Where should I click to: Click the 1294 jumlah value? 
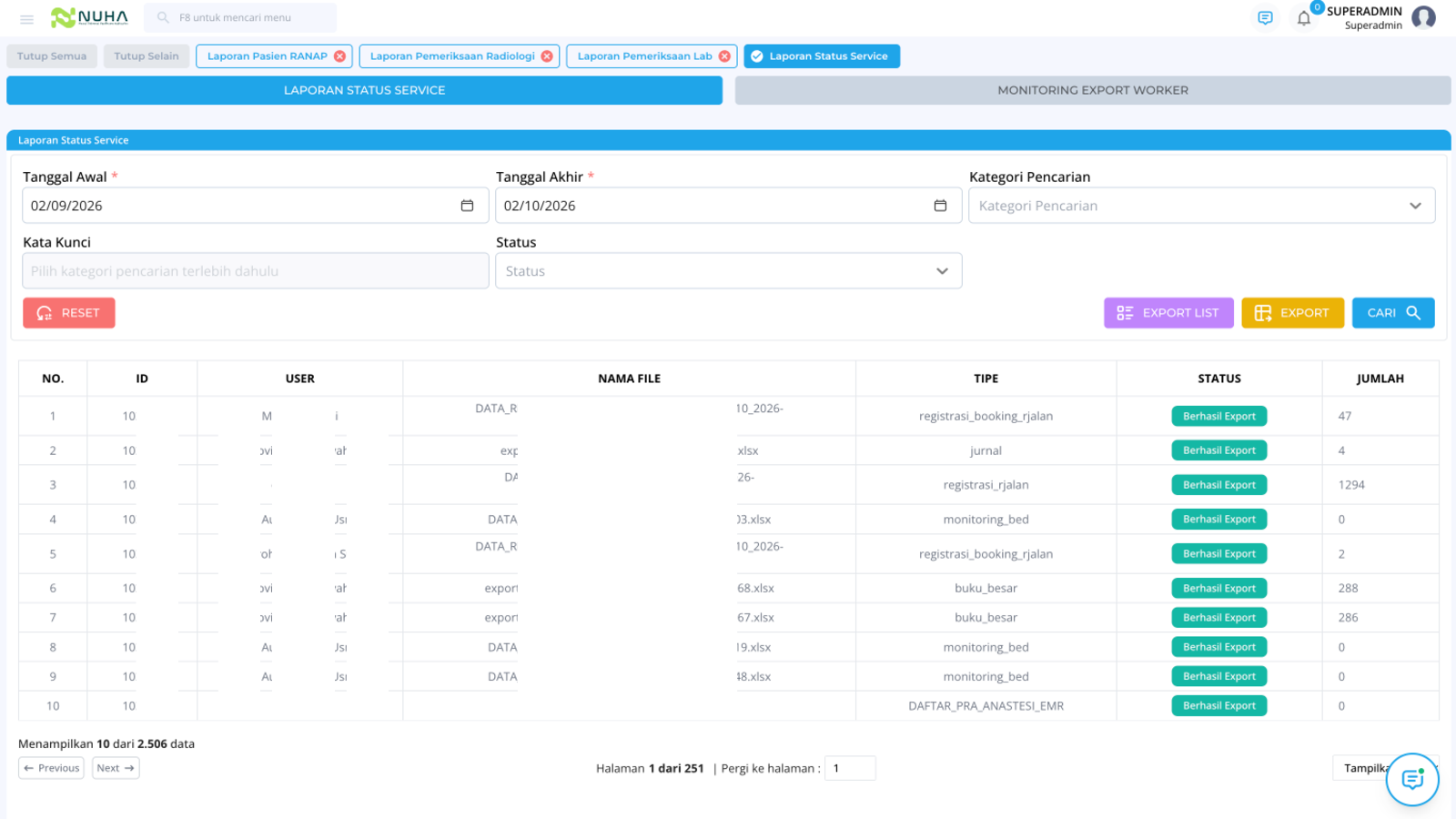pyautogui.click(x=1351, y=485)
